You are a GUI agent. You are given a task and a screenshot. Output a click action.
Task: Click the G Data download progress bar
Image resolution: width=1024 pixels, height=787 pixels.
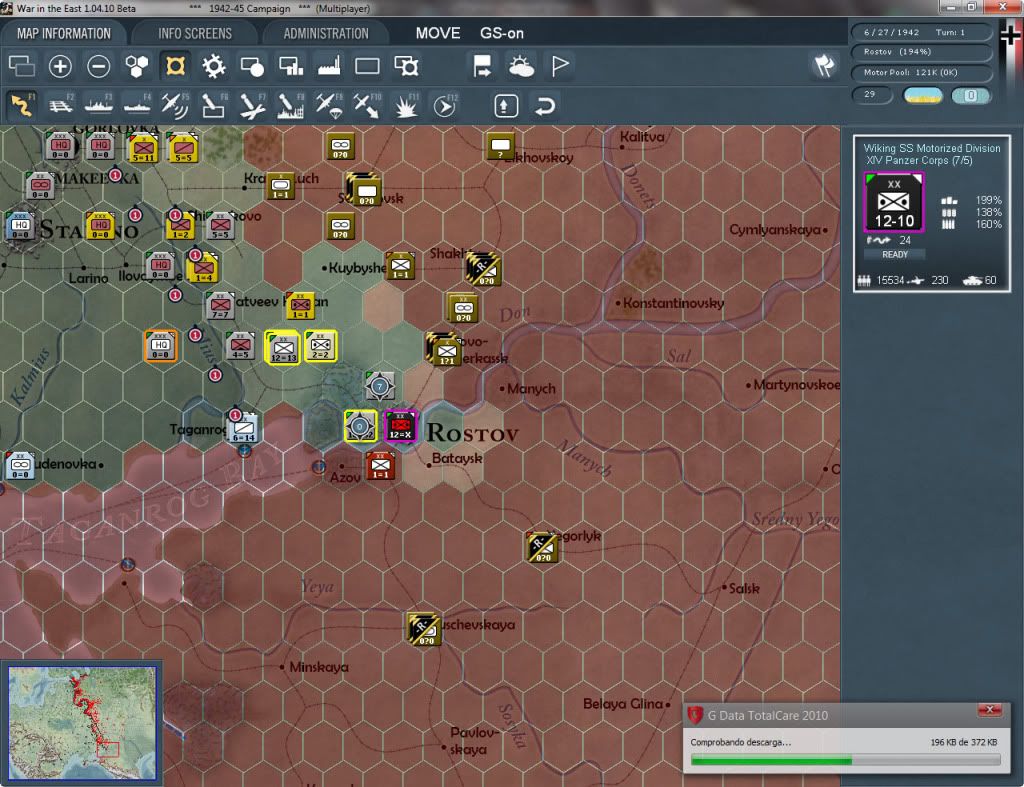[846, 760]
